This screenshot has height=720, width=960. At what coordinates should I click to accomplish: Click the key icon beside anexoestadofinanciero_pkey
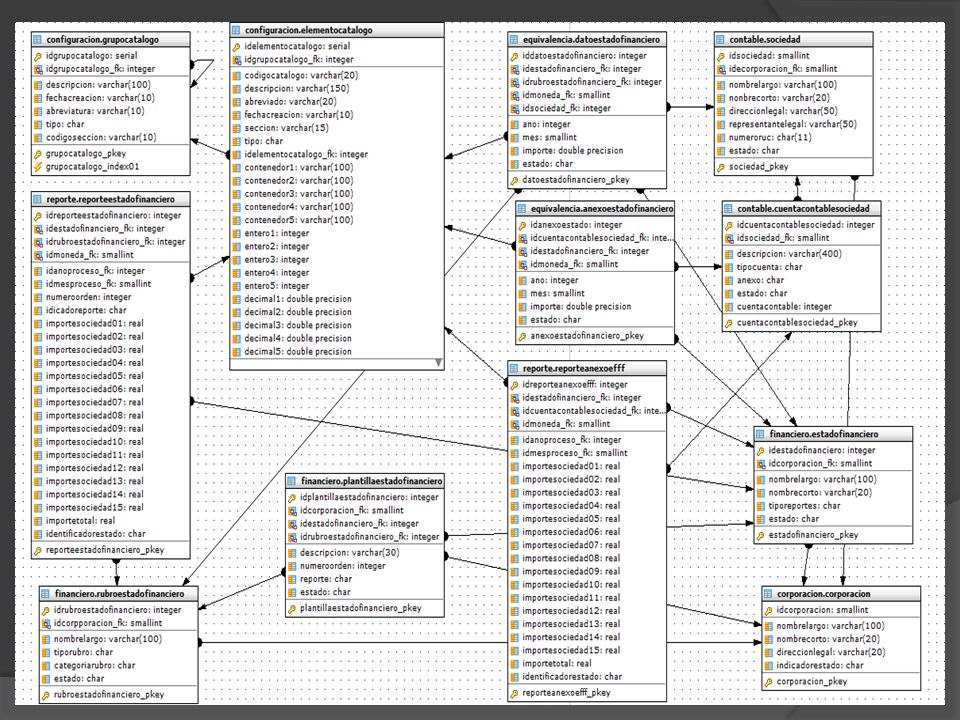522,336
